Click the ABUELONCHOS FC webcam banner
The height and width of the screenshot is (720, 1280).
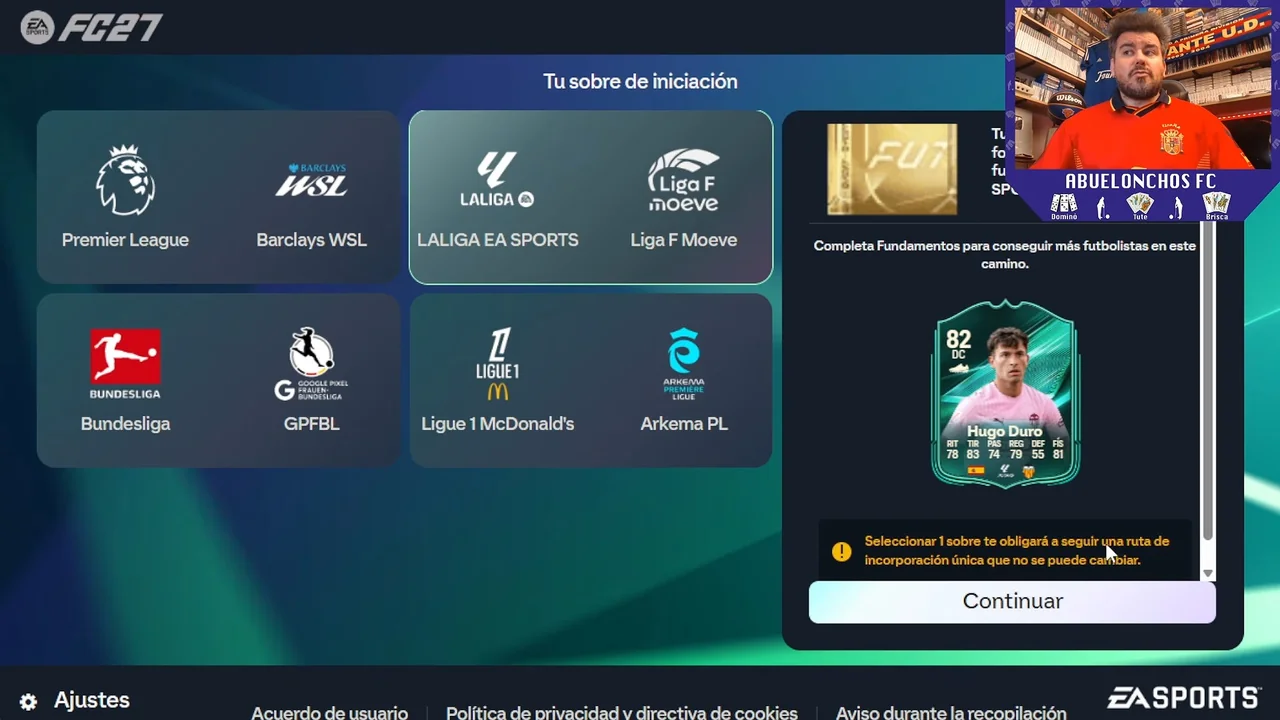pyautogui.click(x=1141, y=181)
